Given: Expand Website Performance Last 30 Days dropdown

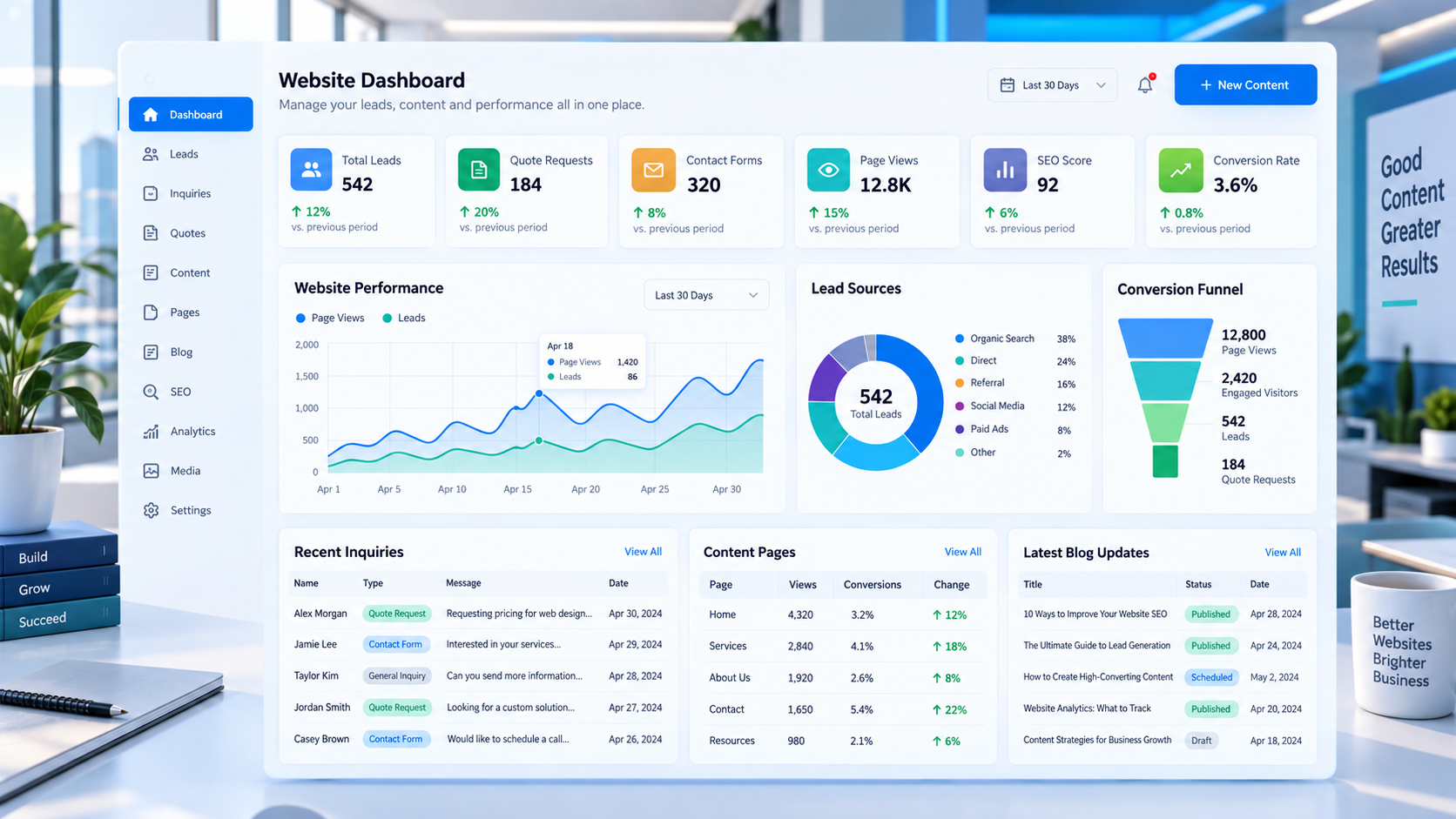Looking at the screenshot, I should click(706, 295).
